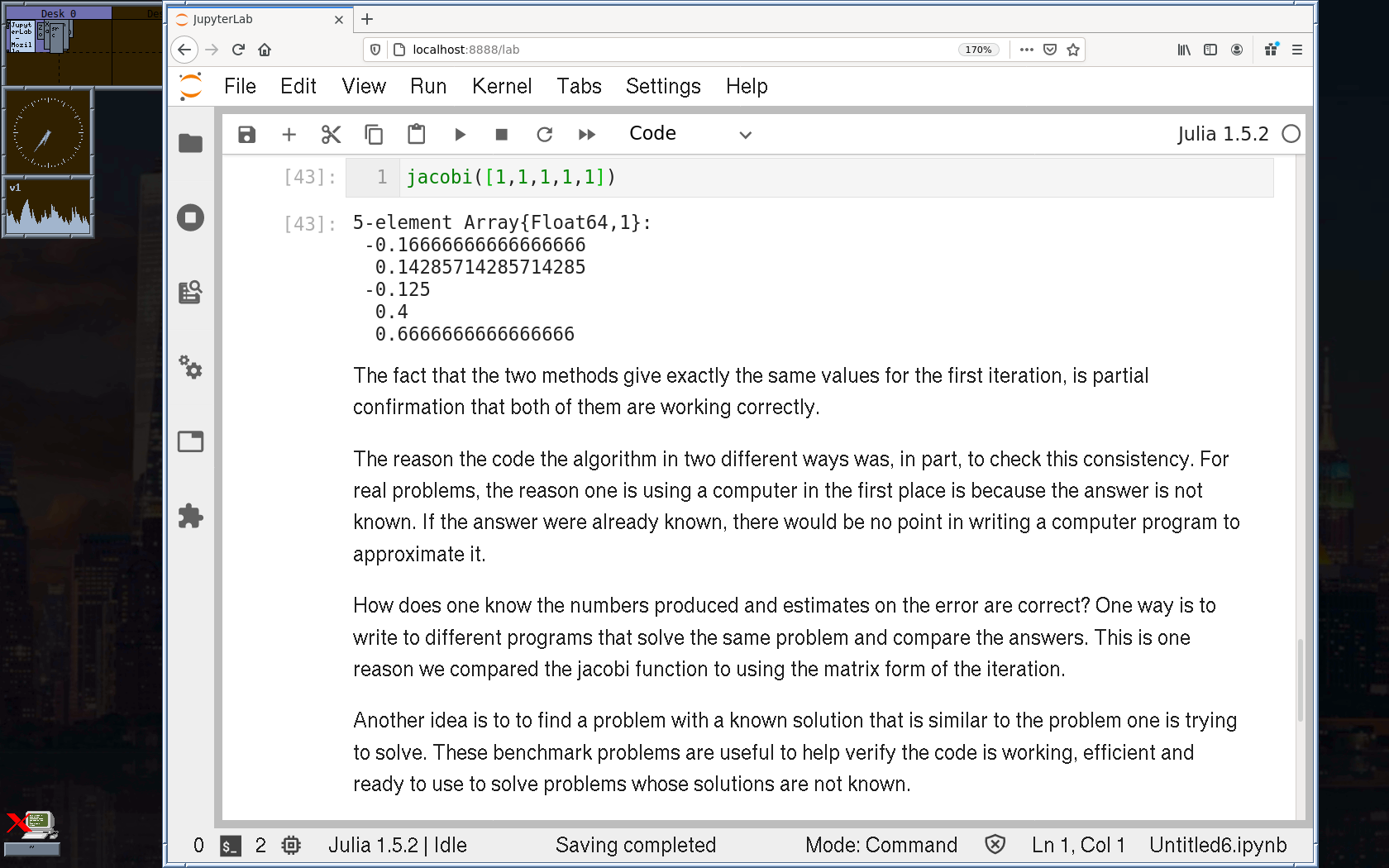Toggle Firefox reader sidebar view icon

click(x=1210, y=50)
